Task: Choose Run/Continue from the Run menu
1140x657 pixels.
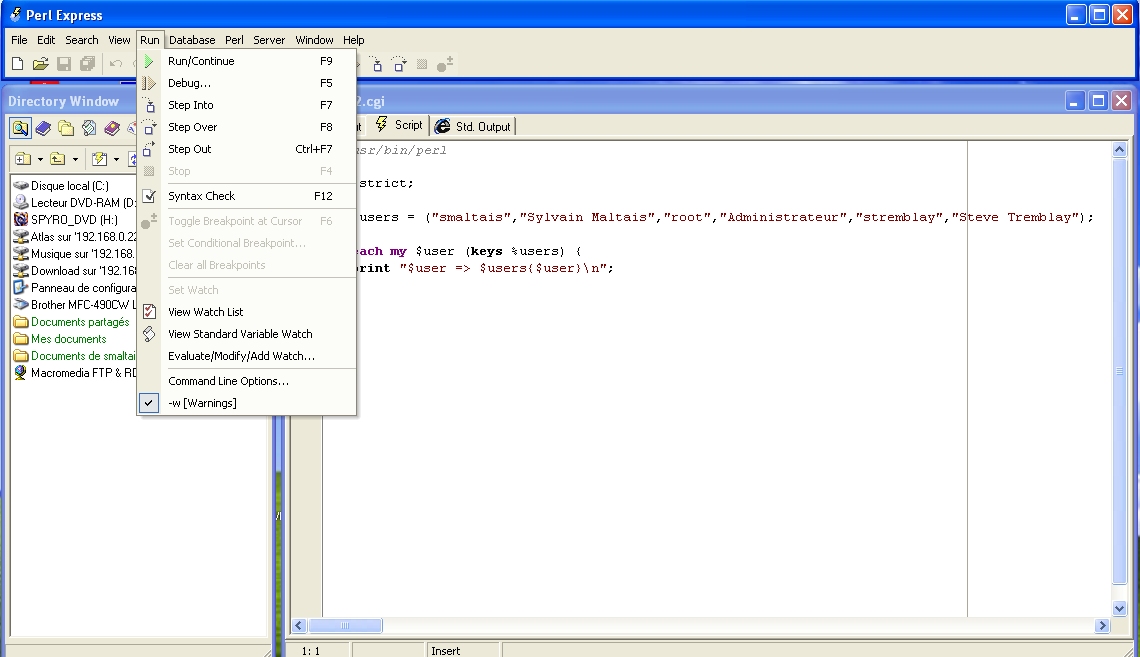Action: tap(201, 61)
